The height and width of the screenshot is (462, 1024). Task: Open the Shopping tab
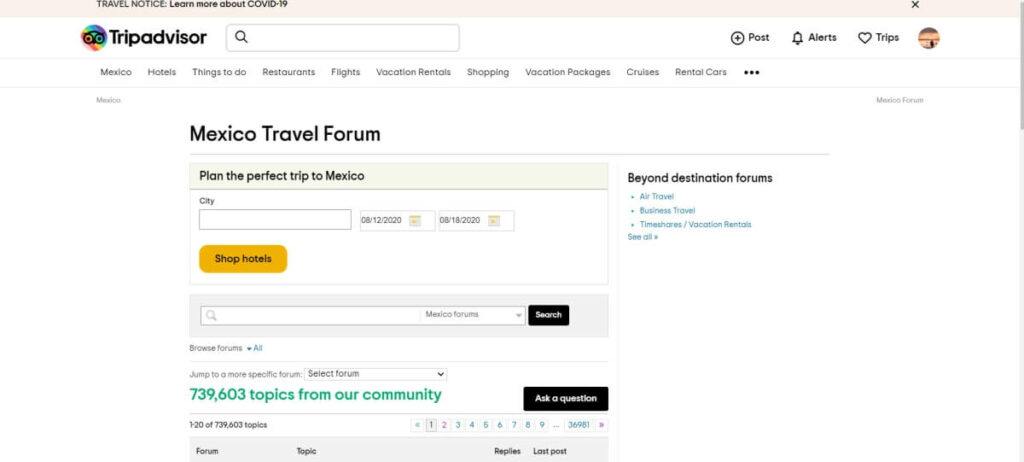pyautogui.click(x=488, y=73)
